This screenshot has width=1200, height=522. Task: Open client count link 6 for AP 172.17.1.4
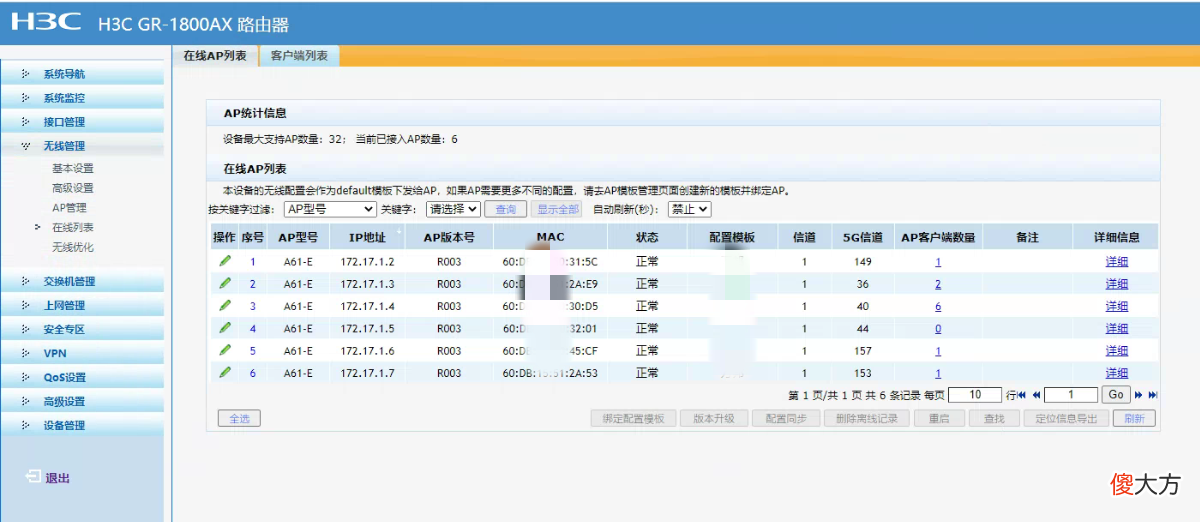(x=938, y=306)
